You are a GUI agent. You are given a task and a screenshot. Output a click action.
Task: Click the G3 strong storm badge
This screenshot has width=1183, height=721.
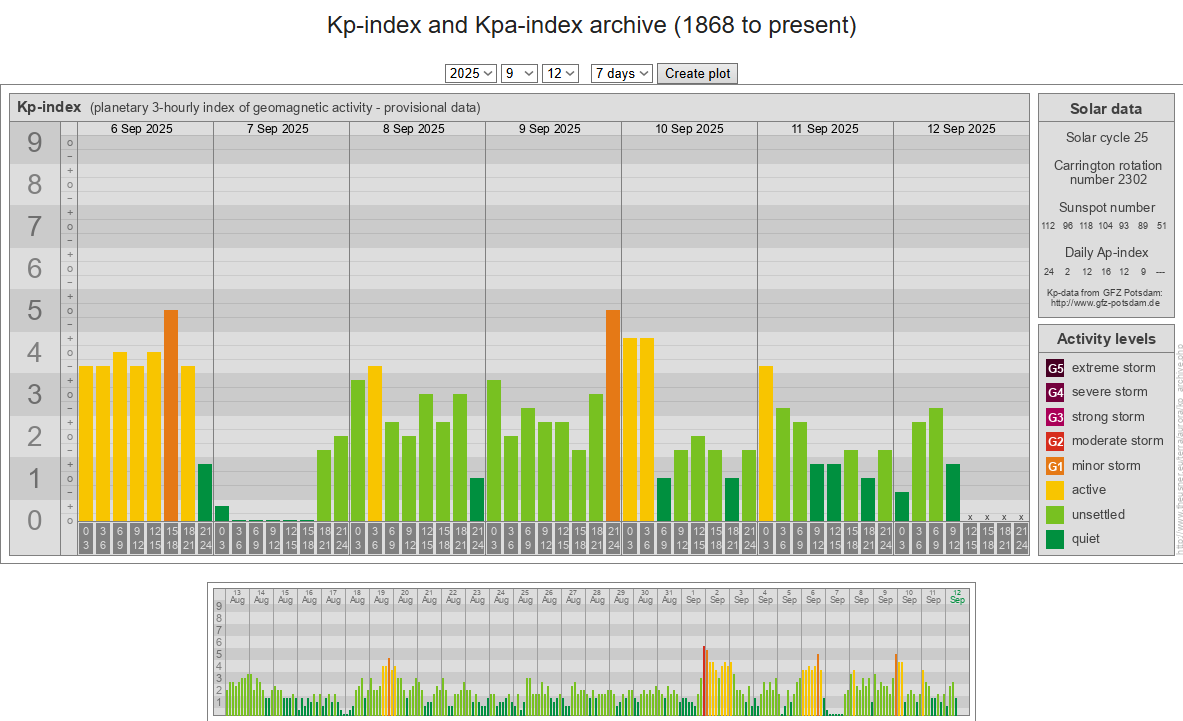pos(1055,417)
